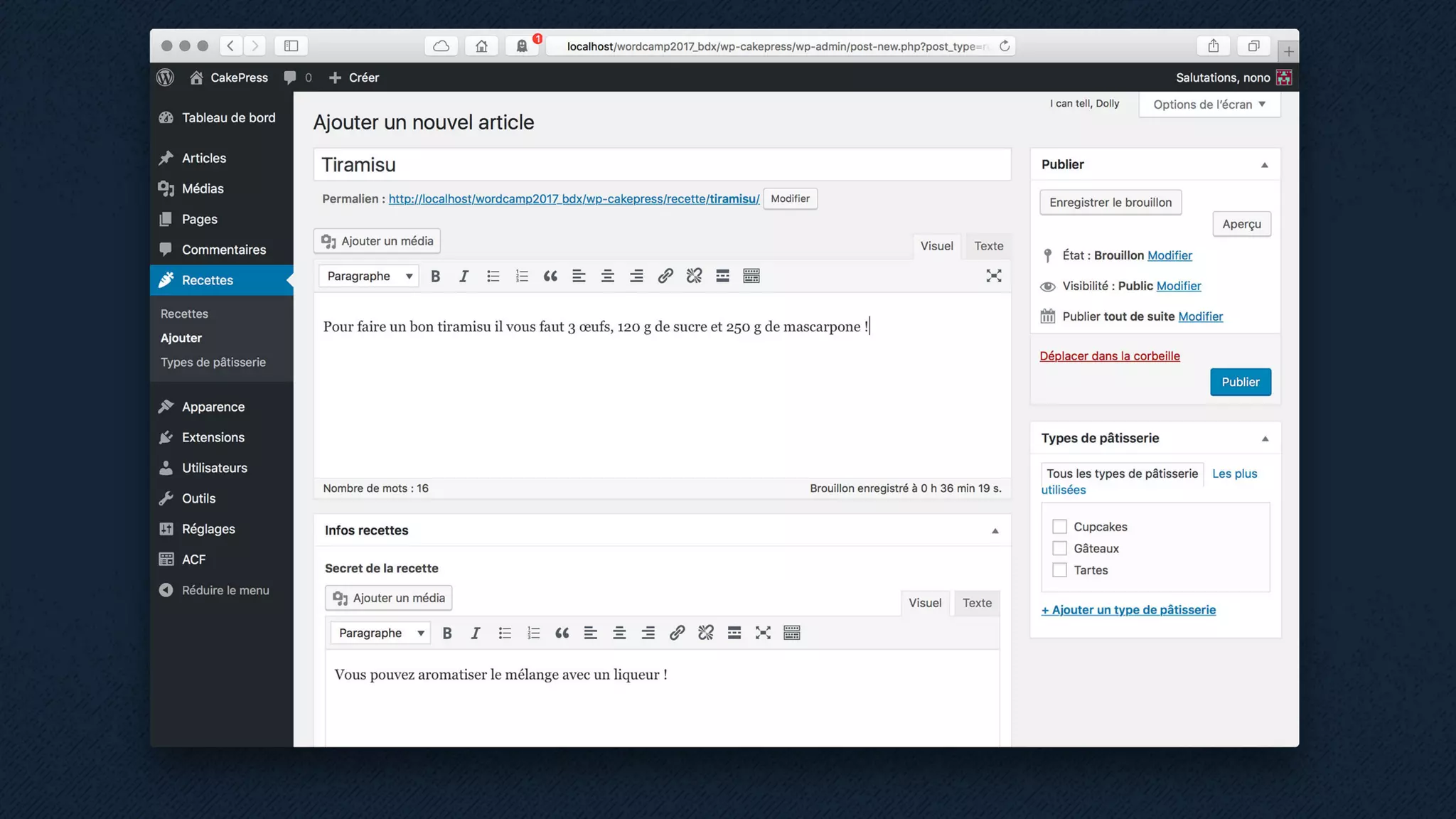Open the WordPress logo menu
Image resolution: width=1456 pixels, height=819 pixels.
(166, 77)
